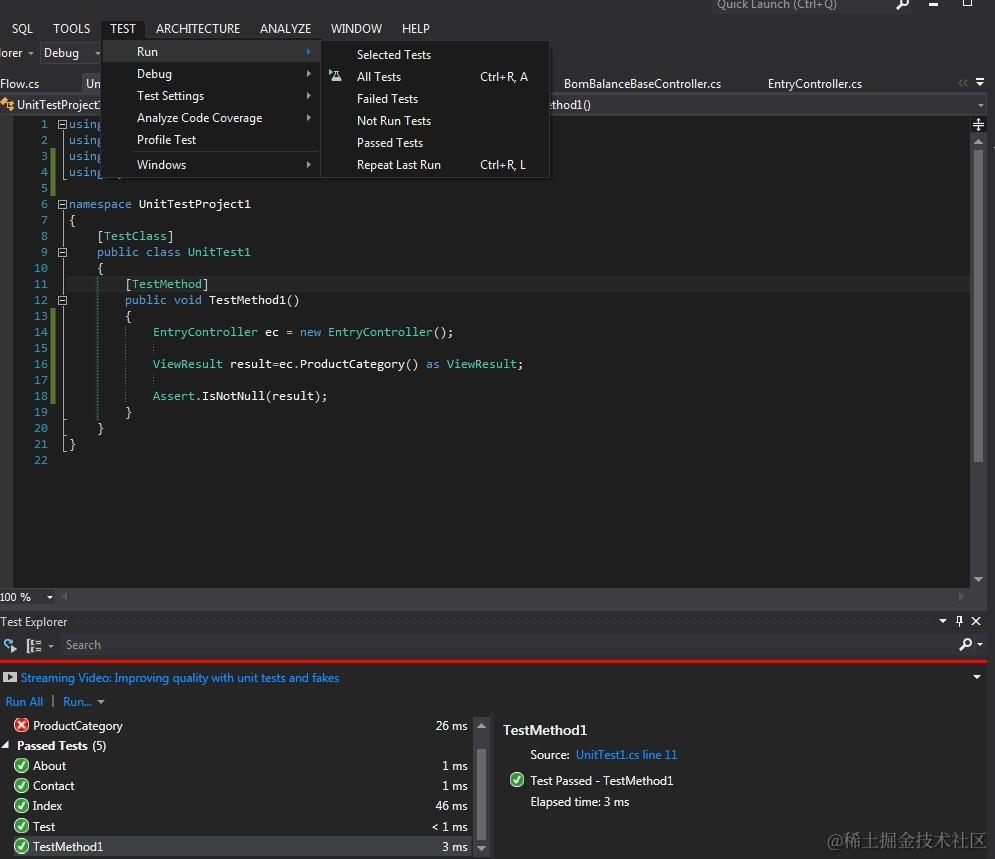Screen dimensions: 995x859
Task: Open the ANALYZE menu
Action: coord(286,29)
